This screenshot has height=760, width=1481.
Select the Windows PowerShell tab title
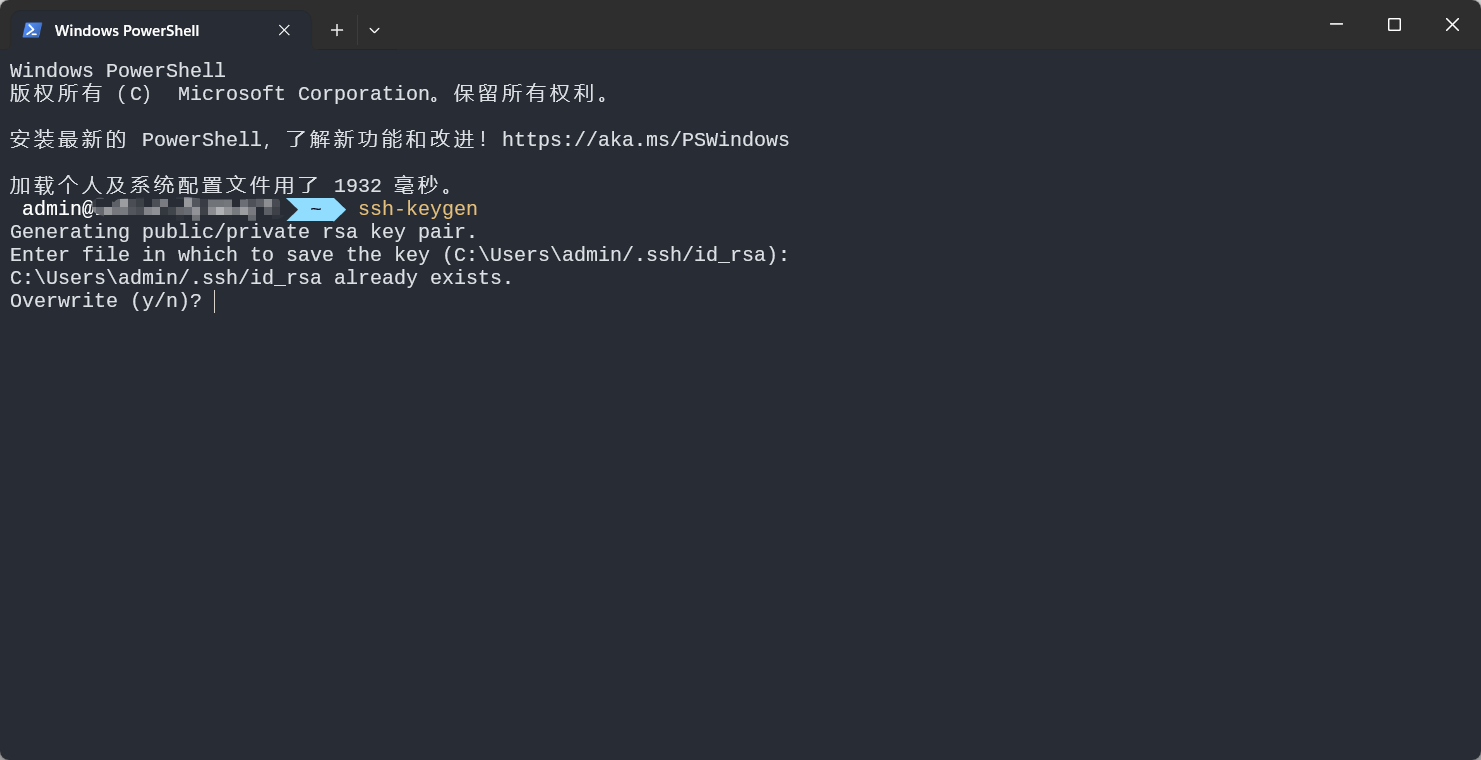pyautogui.click(x=127, y=30)
